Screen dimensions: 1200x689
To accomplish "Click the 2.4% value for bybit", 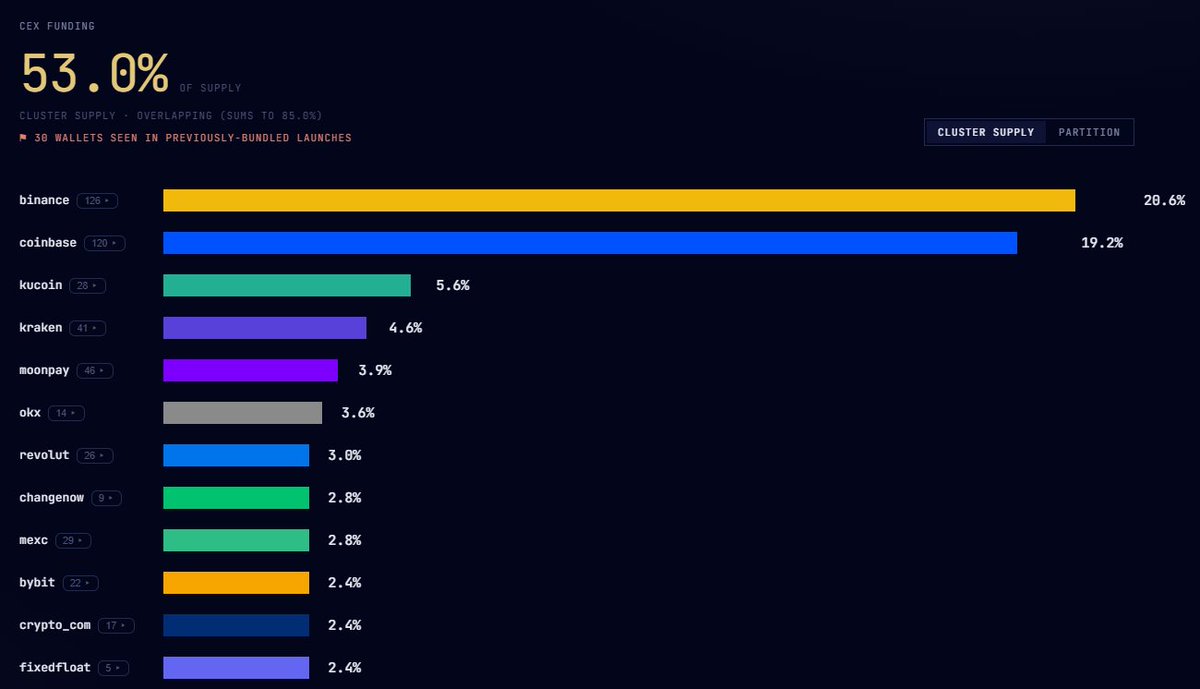I will [x=345, y=583].
